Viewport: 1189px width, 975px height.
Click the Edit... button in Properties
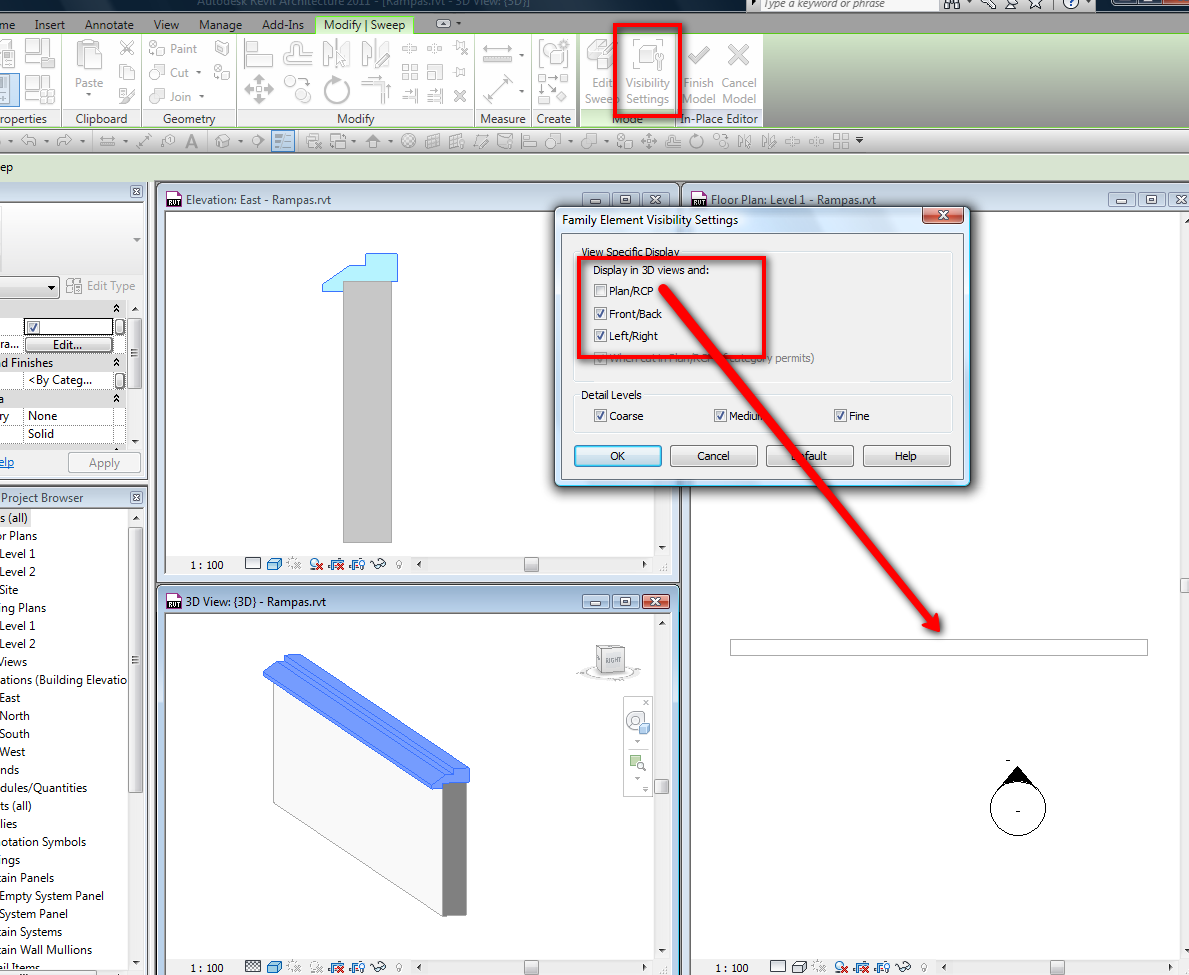pyautogui.click(x=67, y=345)
